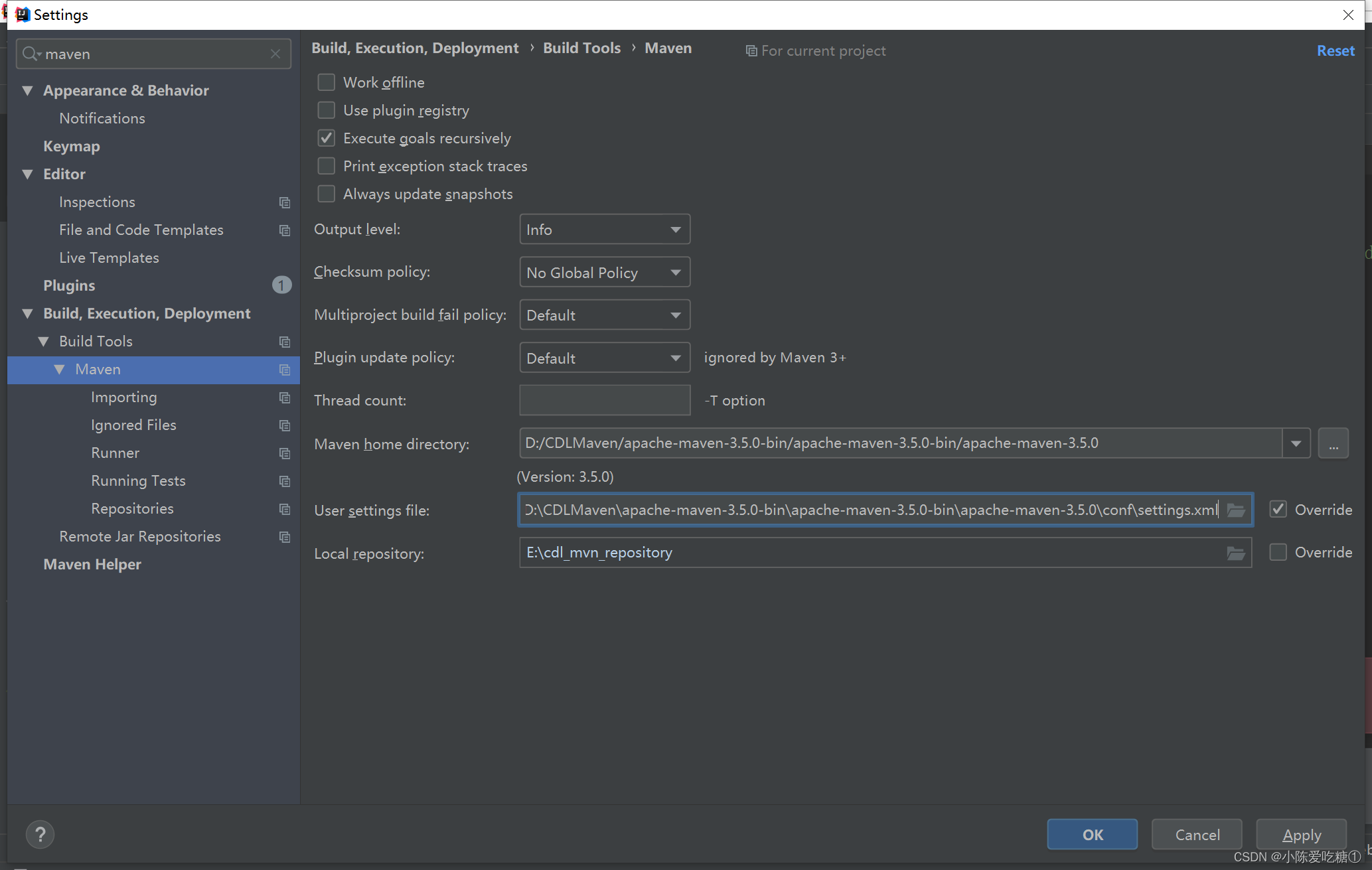Image resolution: width=1372 pixels, height=870 pixels.
Task: Click the search magnifier icon in settings
Action: (30, 54)
